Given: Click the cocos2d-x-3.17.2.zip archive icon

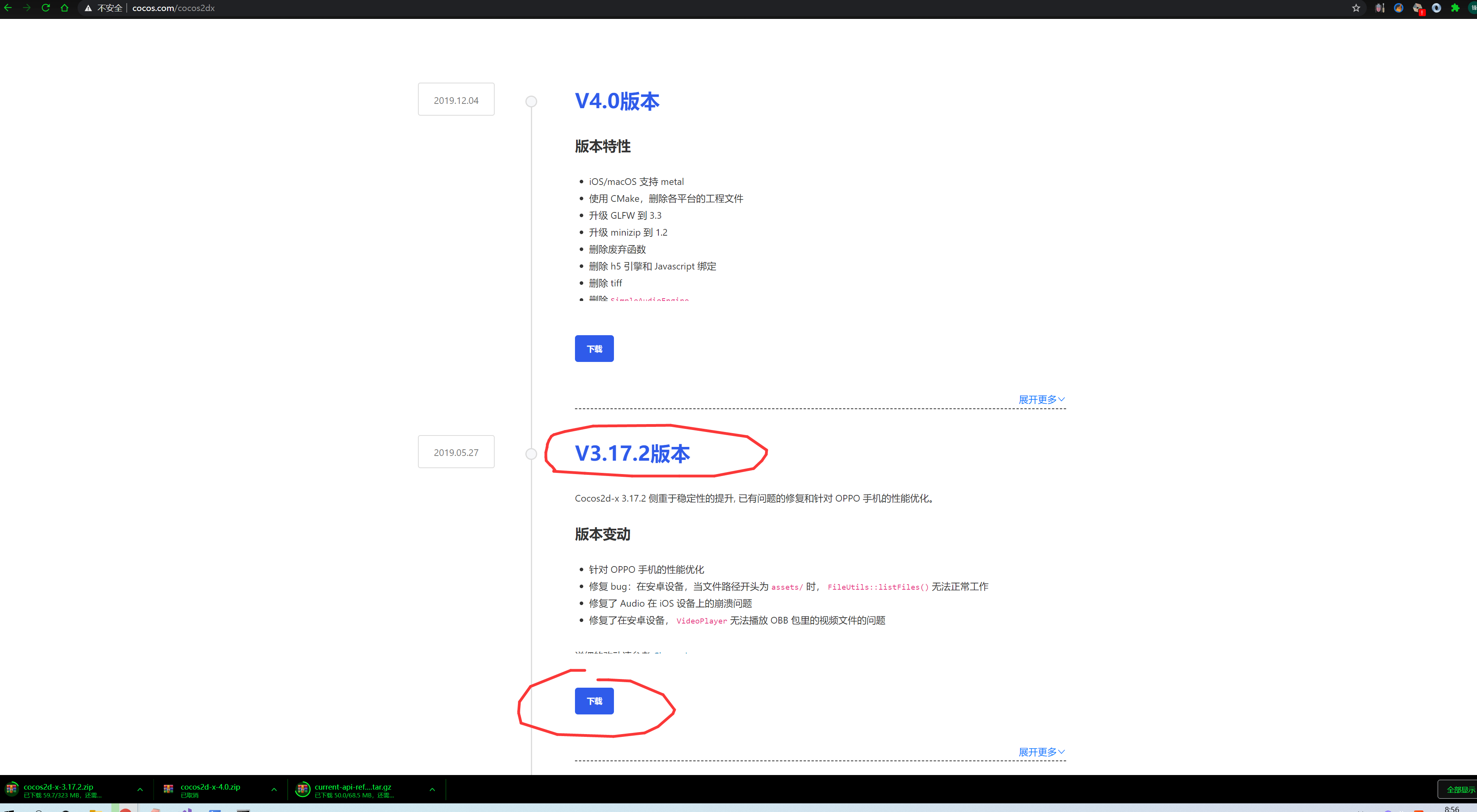Looking at the screenshot, I should [x=11, y=789].
